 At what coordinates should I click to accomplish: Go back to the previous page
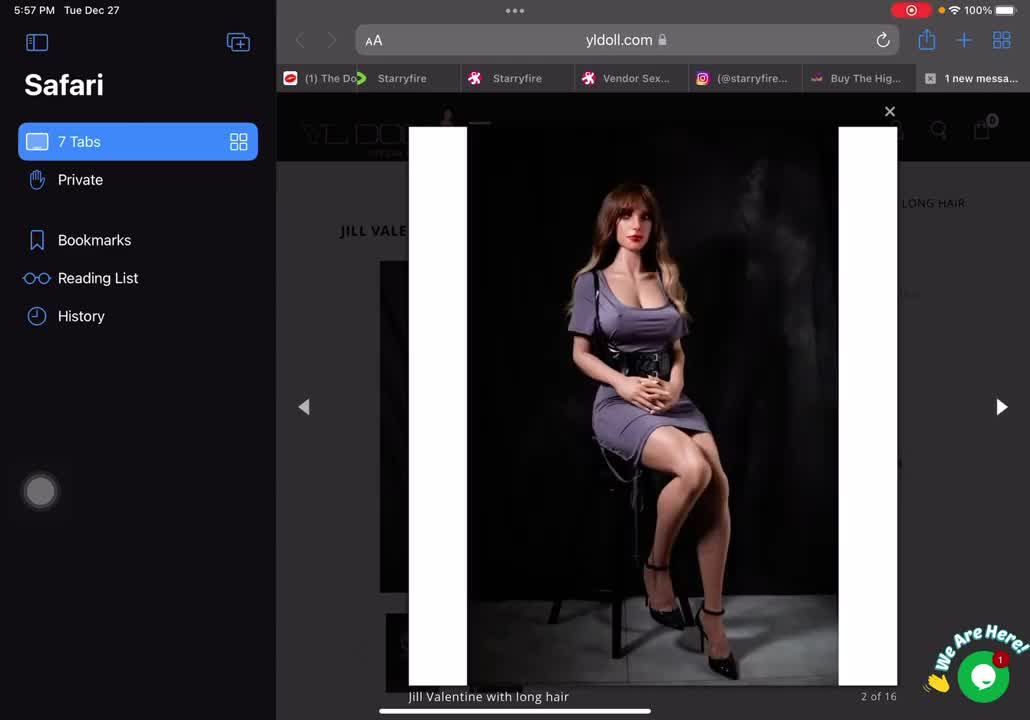click(300, 41)
